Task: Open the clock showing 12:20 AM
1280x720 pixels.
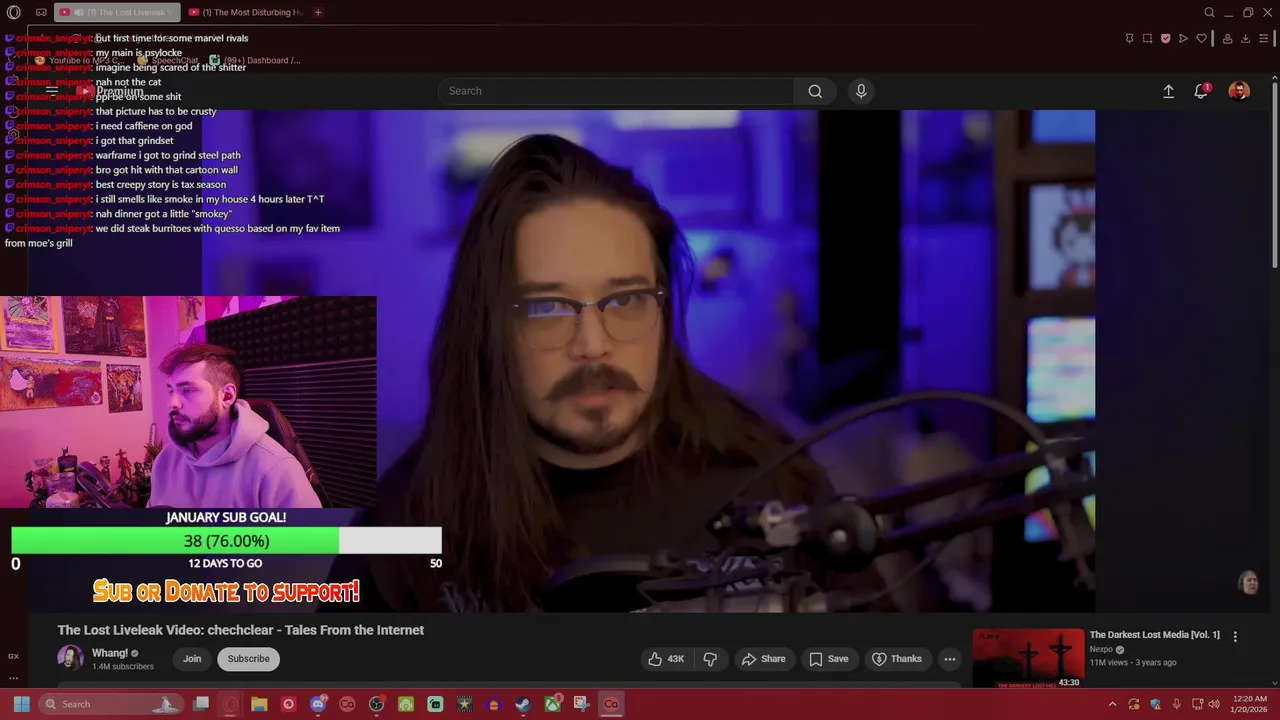Action: pyautogui.click(x=1250, y=704)
